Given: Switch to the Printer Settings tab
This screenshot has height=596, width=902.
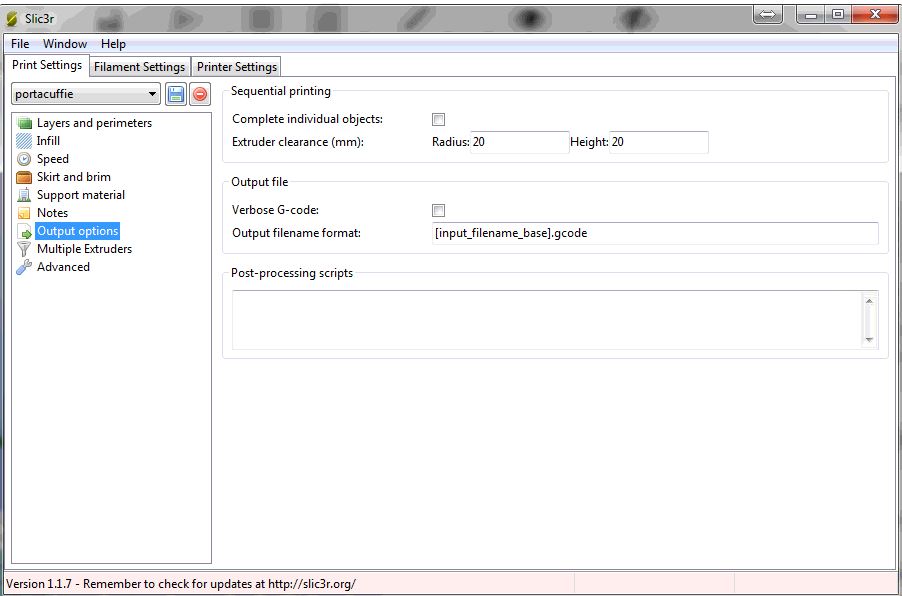Looking at the screenshot, I should point(237,67).
